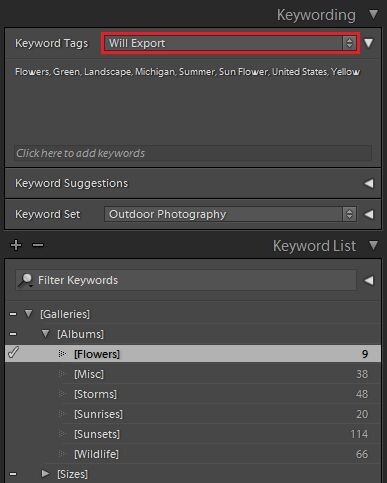Collapse the Keyword List panel header

point(374,245)
